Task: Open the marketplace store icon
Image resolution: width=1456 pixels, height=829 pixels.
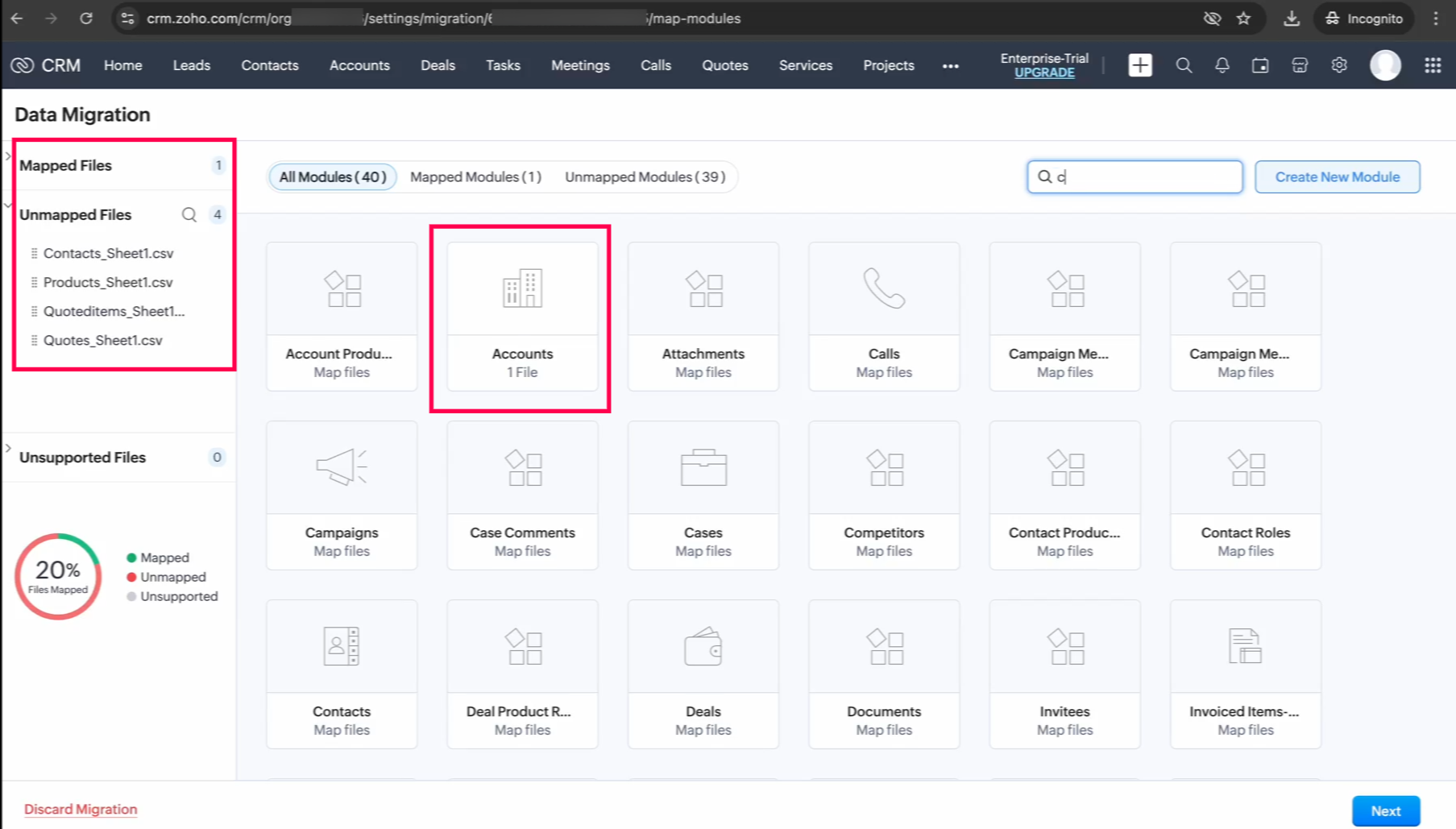Action: (1299, 65)
